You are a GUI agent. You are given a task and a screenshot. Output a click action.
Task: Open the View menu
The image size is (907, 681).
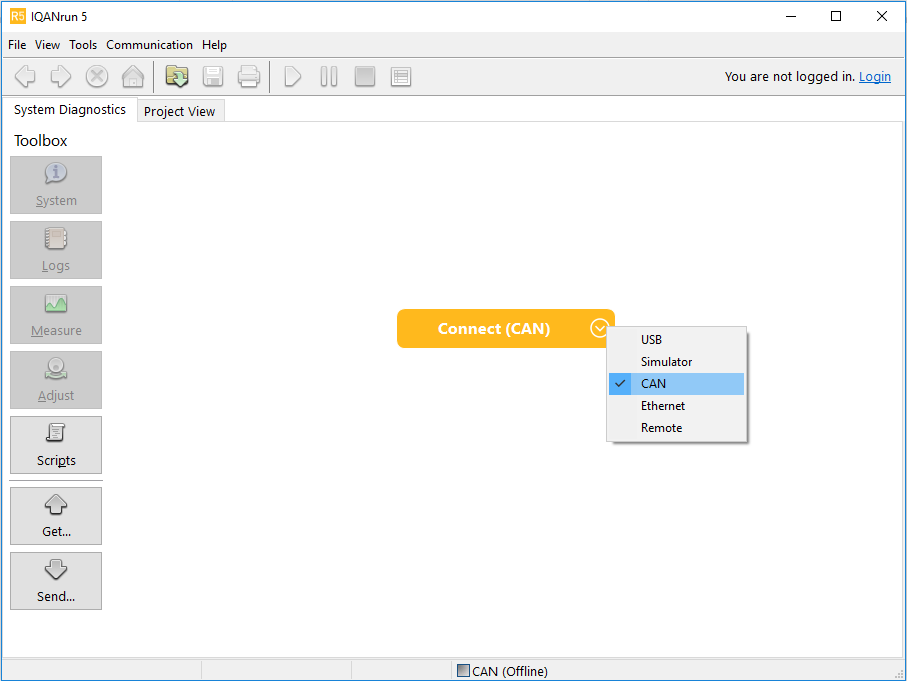[x=47, y=45]
